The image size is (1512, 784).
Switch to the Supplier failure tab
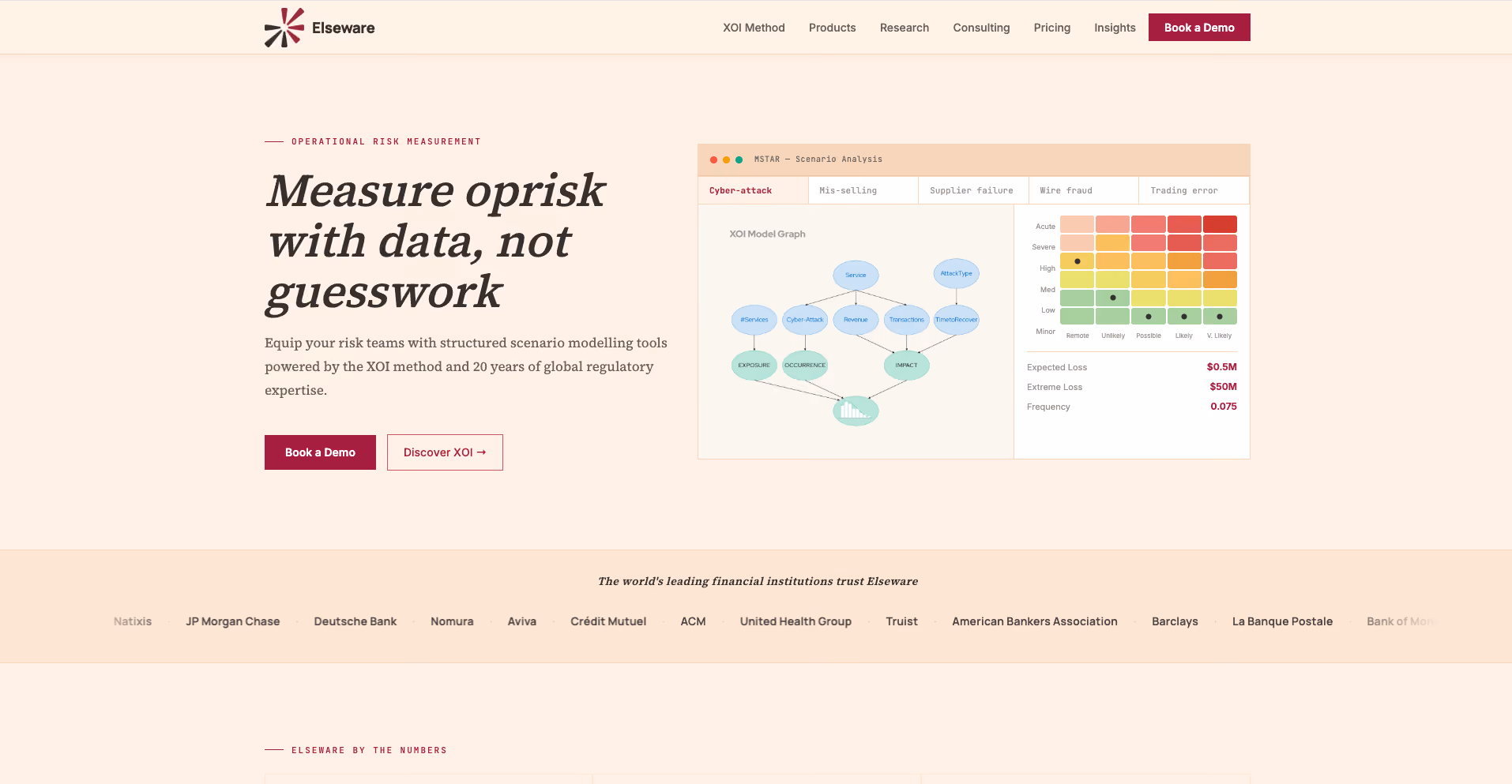tap(973, 190)
